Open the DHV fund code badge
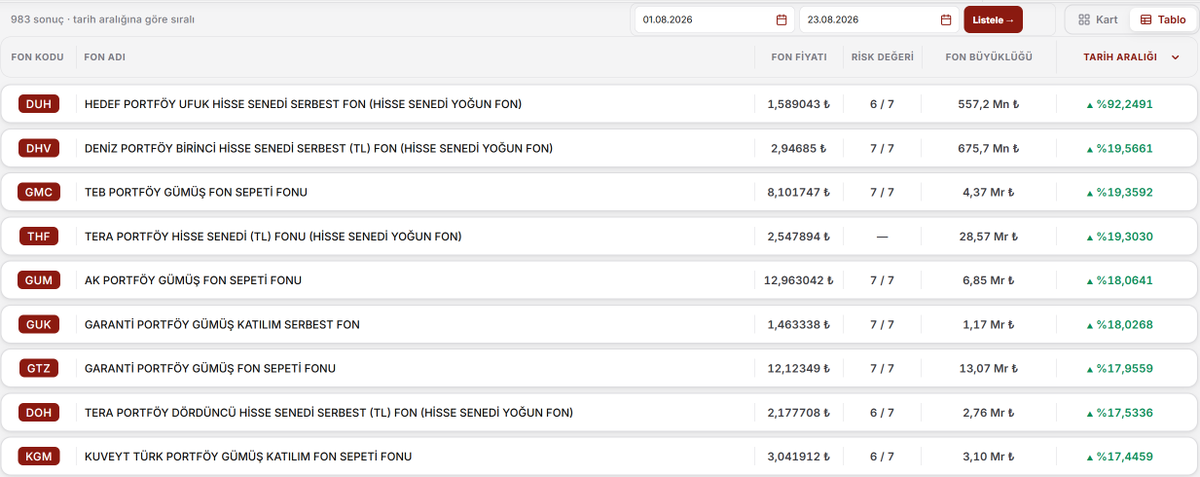 click(x=39, y=148)
